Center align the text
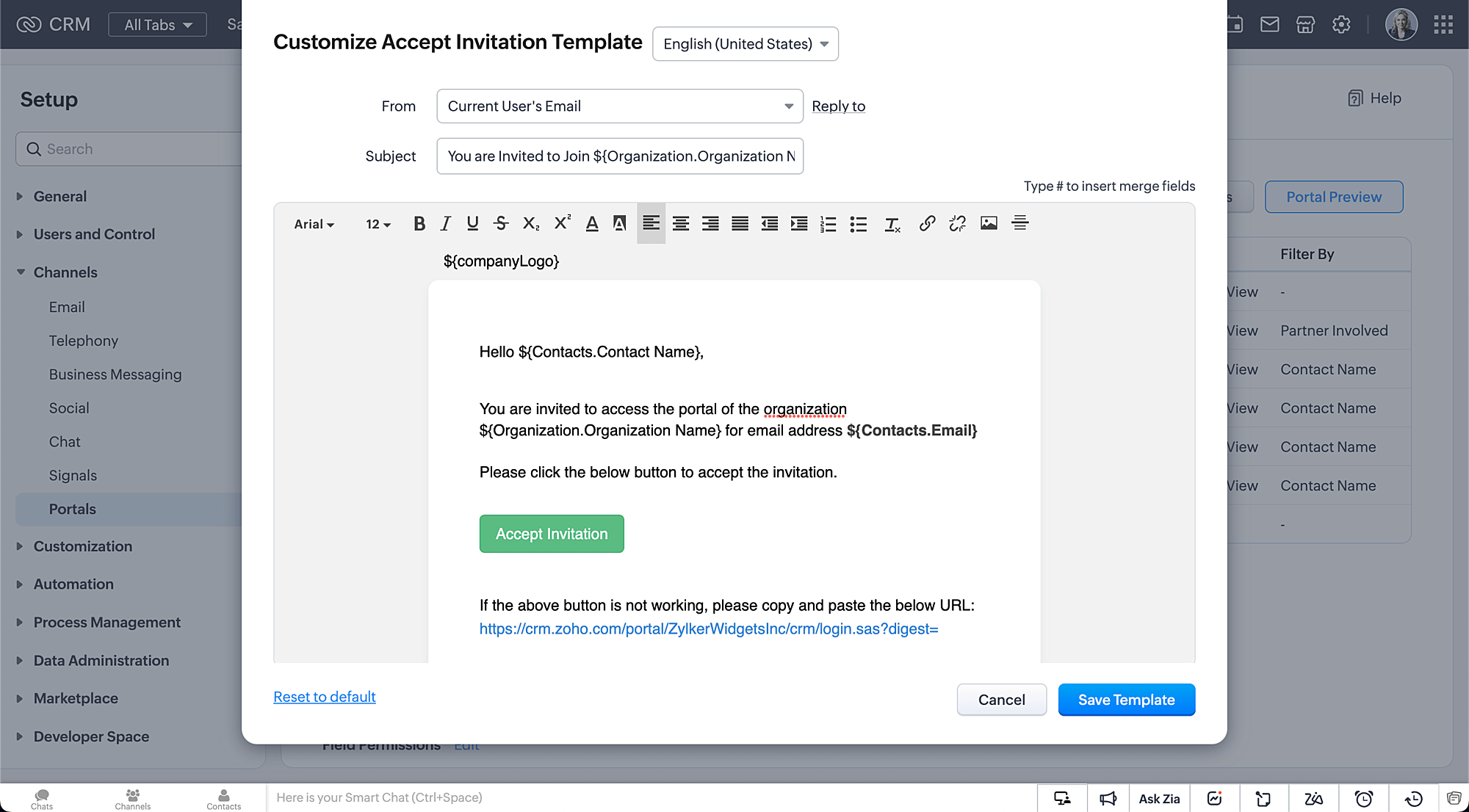 tap(681, 224)
